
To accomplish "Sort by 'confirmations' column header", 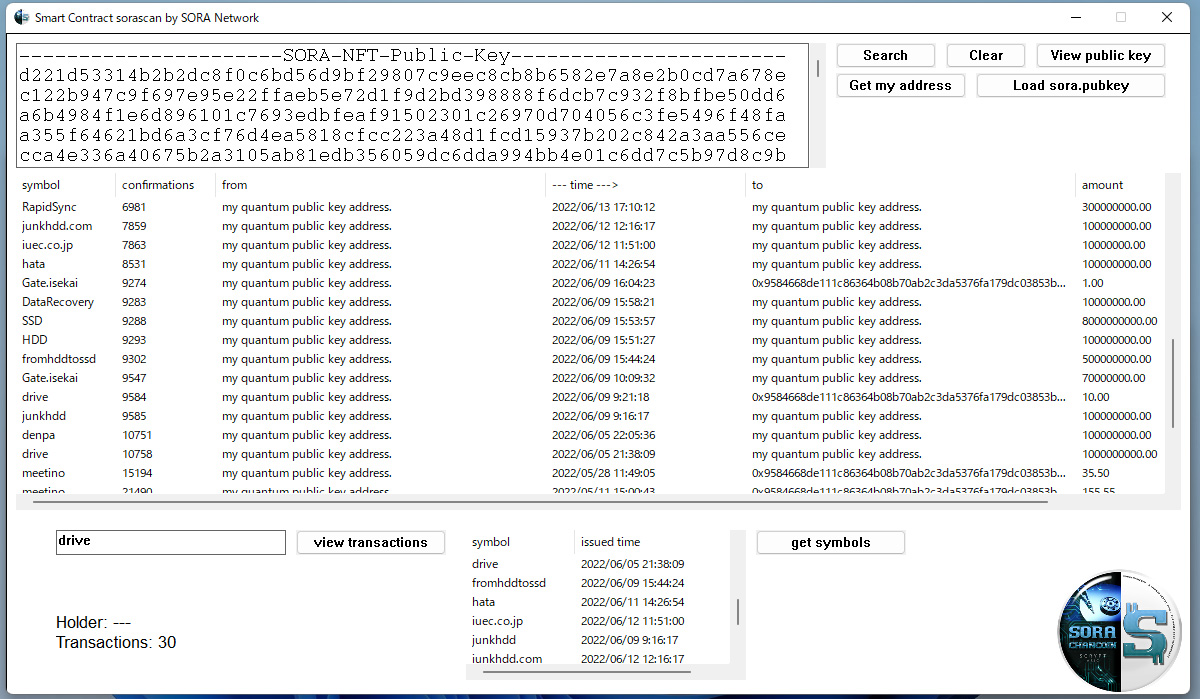I will tap(166, 185).
